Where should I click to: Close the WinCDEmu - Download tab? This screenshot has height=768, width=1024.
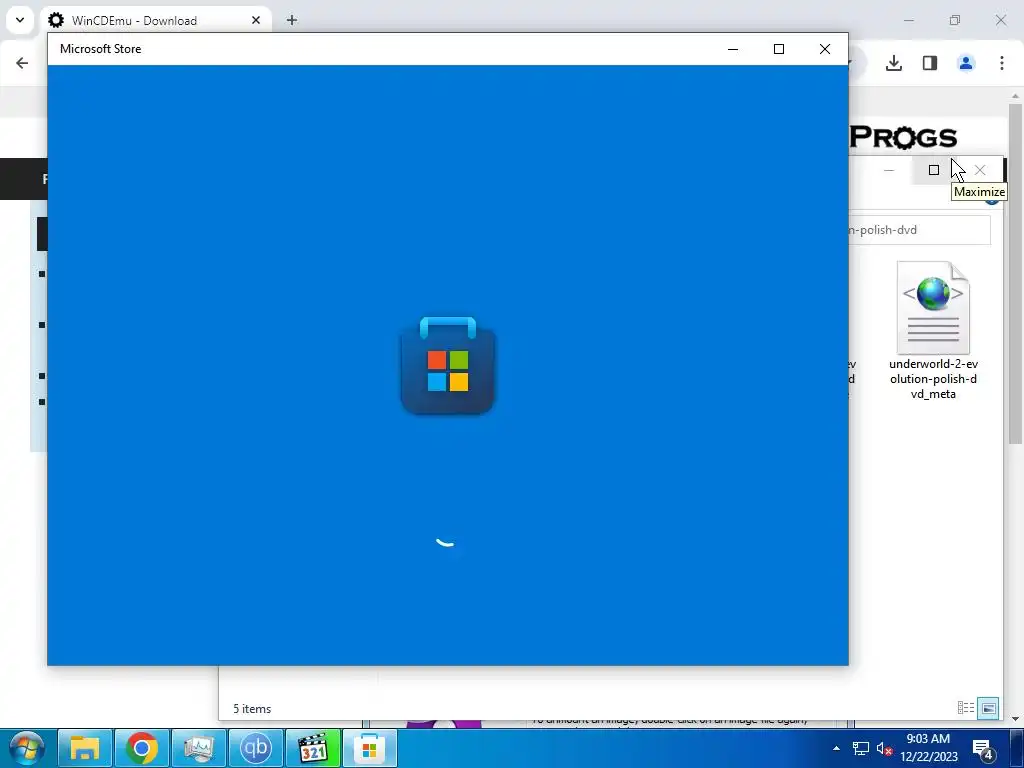(x=256, y=20)
